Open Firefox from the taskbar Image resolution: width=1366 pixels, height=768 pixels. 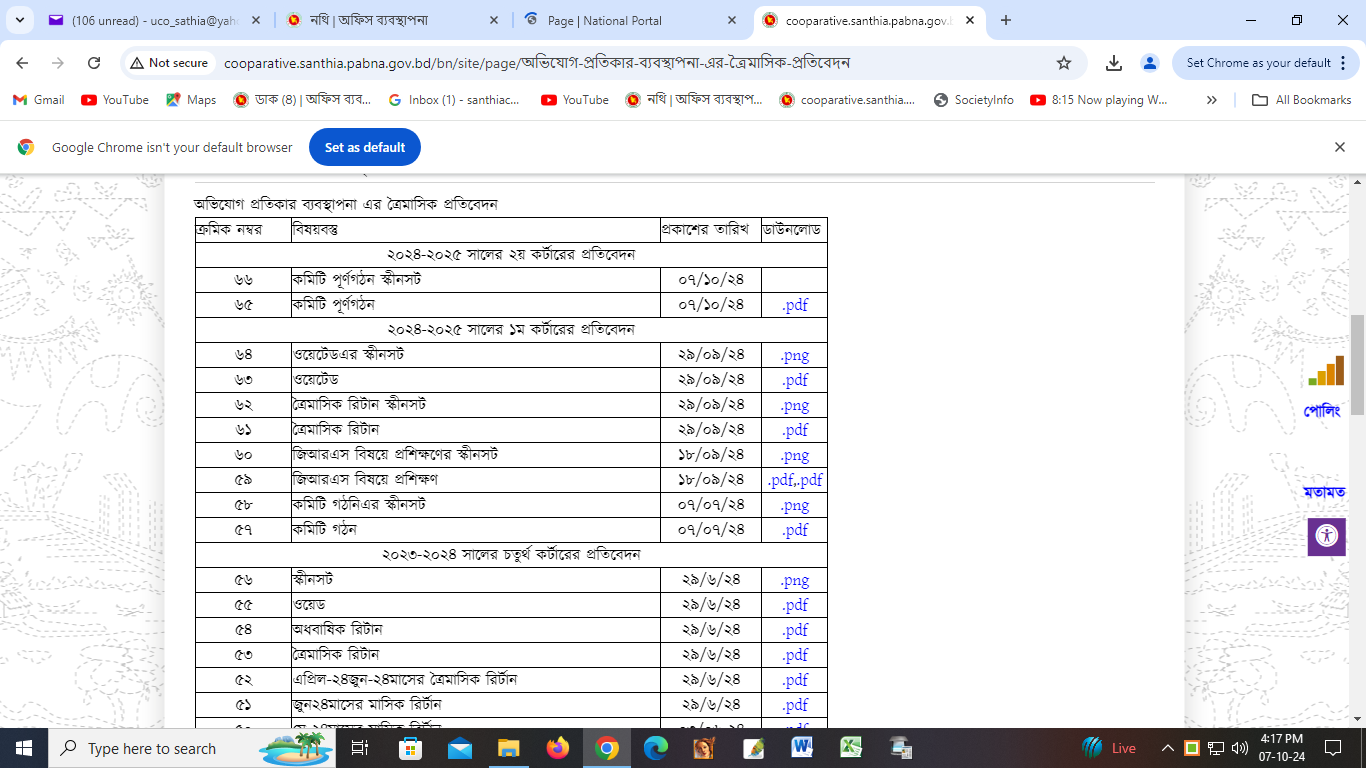[557, 748]
